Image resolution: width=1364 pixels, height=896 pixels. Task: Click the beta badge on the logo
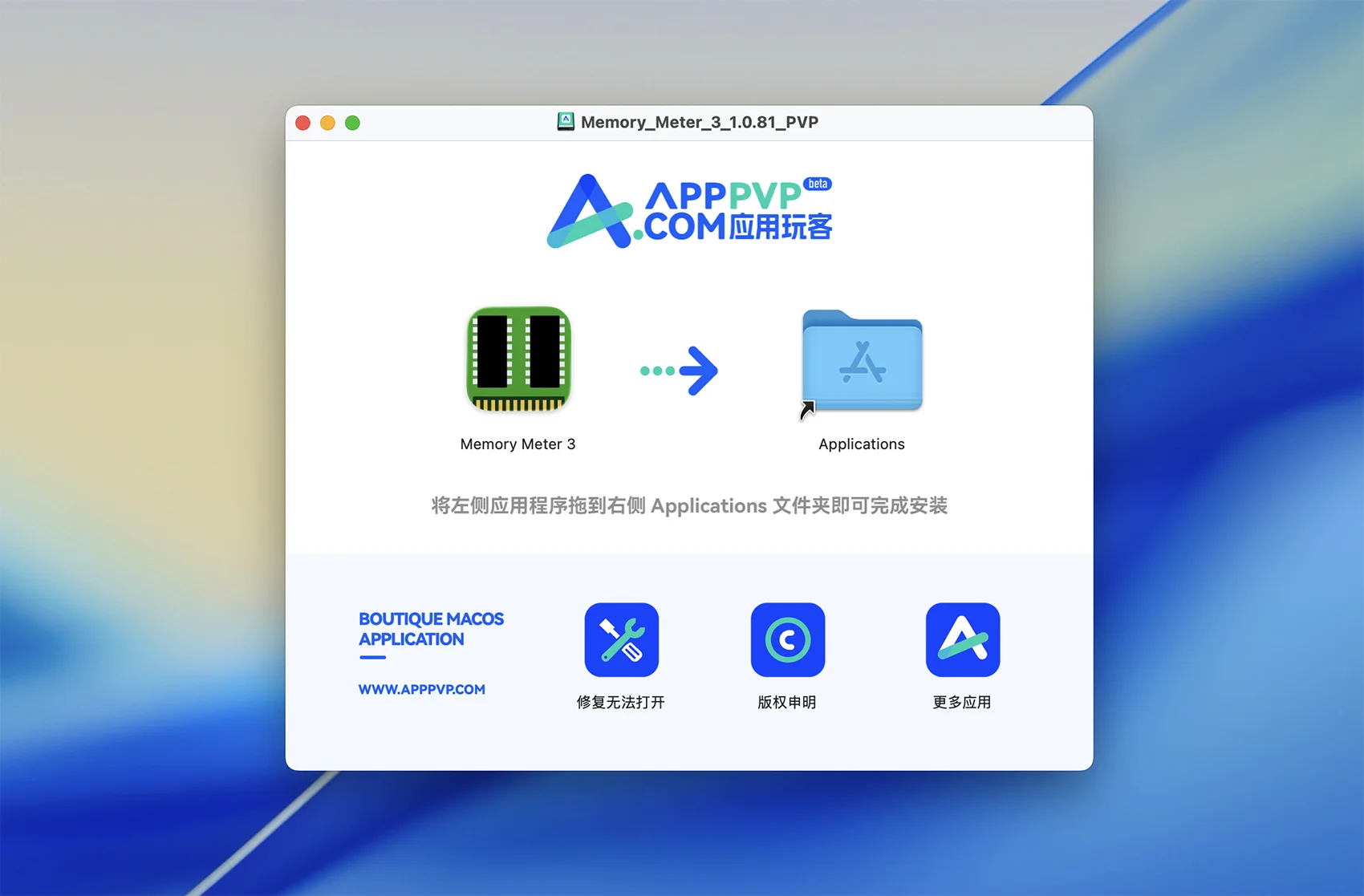(x=818, y=184)
